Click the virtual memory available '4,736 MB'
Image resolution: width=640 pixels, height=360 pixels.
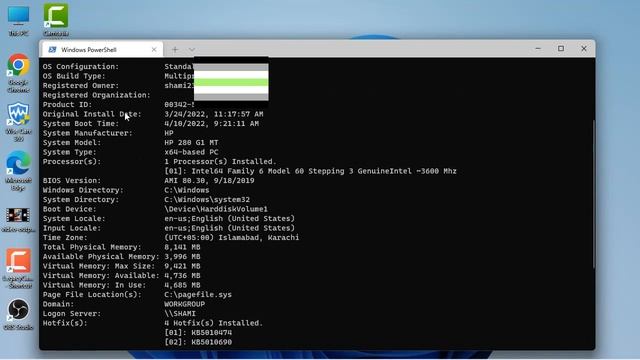click(x=182, y=276)
